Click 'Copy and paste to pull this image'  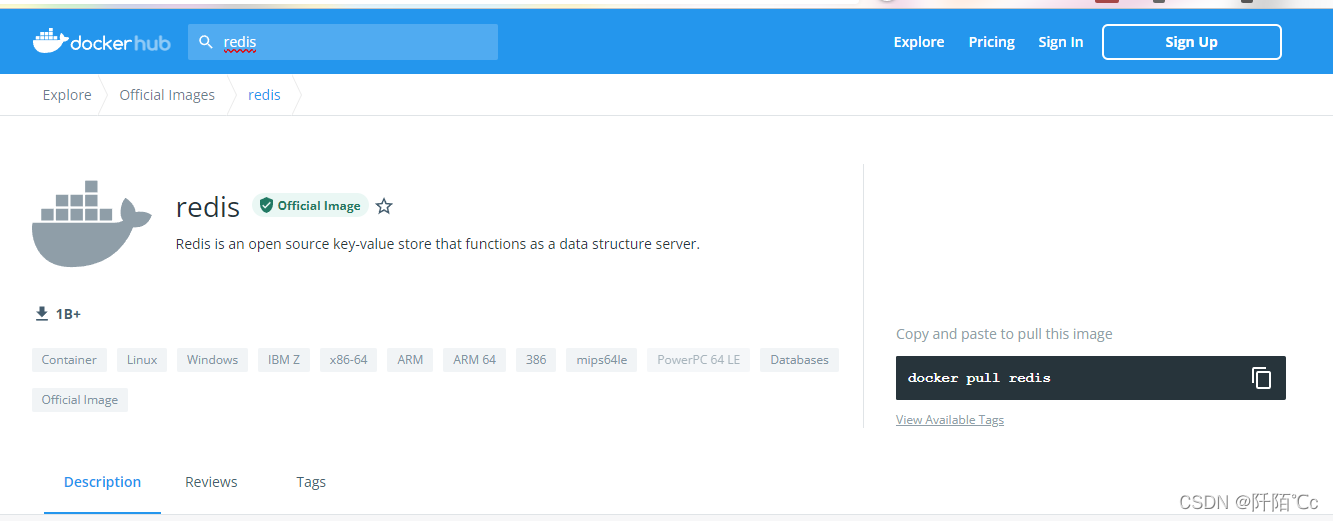pos(1004,334)
